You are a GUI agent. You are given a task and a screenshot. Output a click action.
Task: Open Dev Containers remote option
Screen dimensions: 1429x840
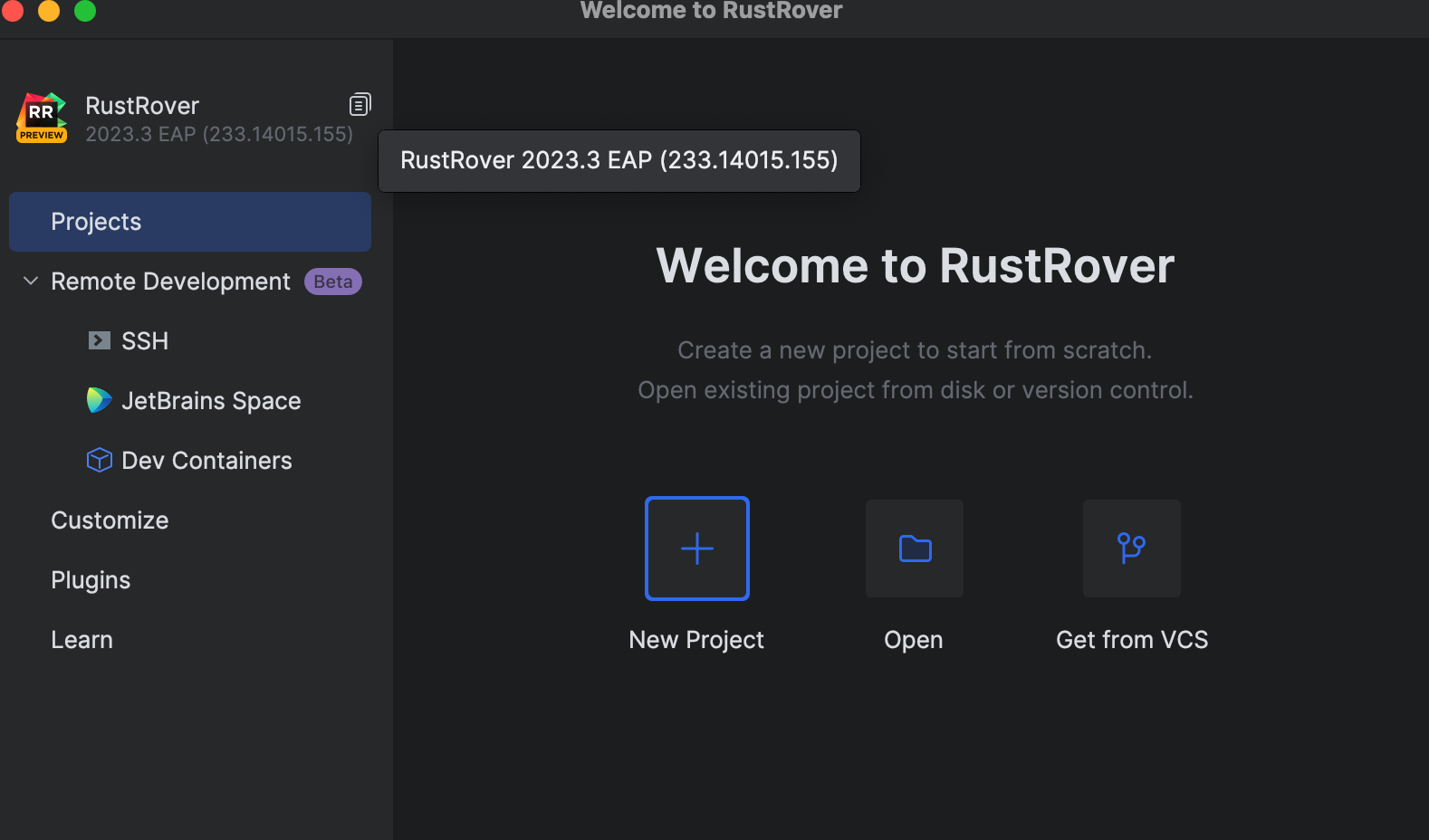206,461
